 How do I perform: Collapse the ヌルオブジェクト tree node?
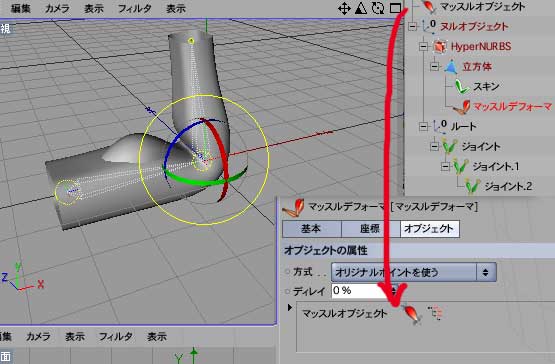[412, 26]
